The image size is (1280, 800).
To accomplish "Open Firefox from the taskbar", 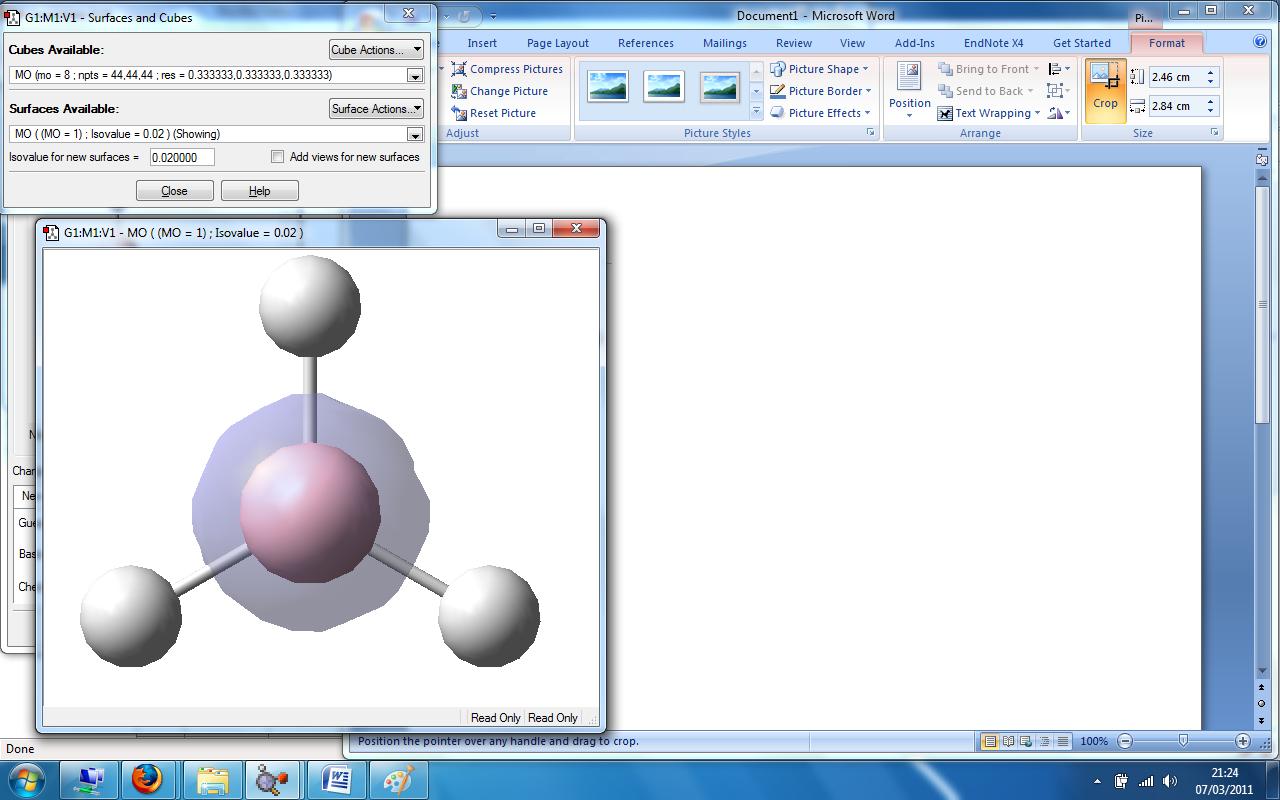I will coord(147,779).
